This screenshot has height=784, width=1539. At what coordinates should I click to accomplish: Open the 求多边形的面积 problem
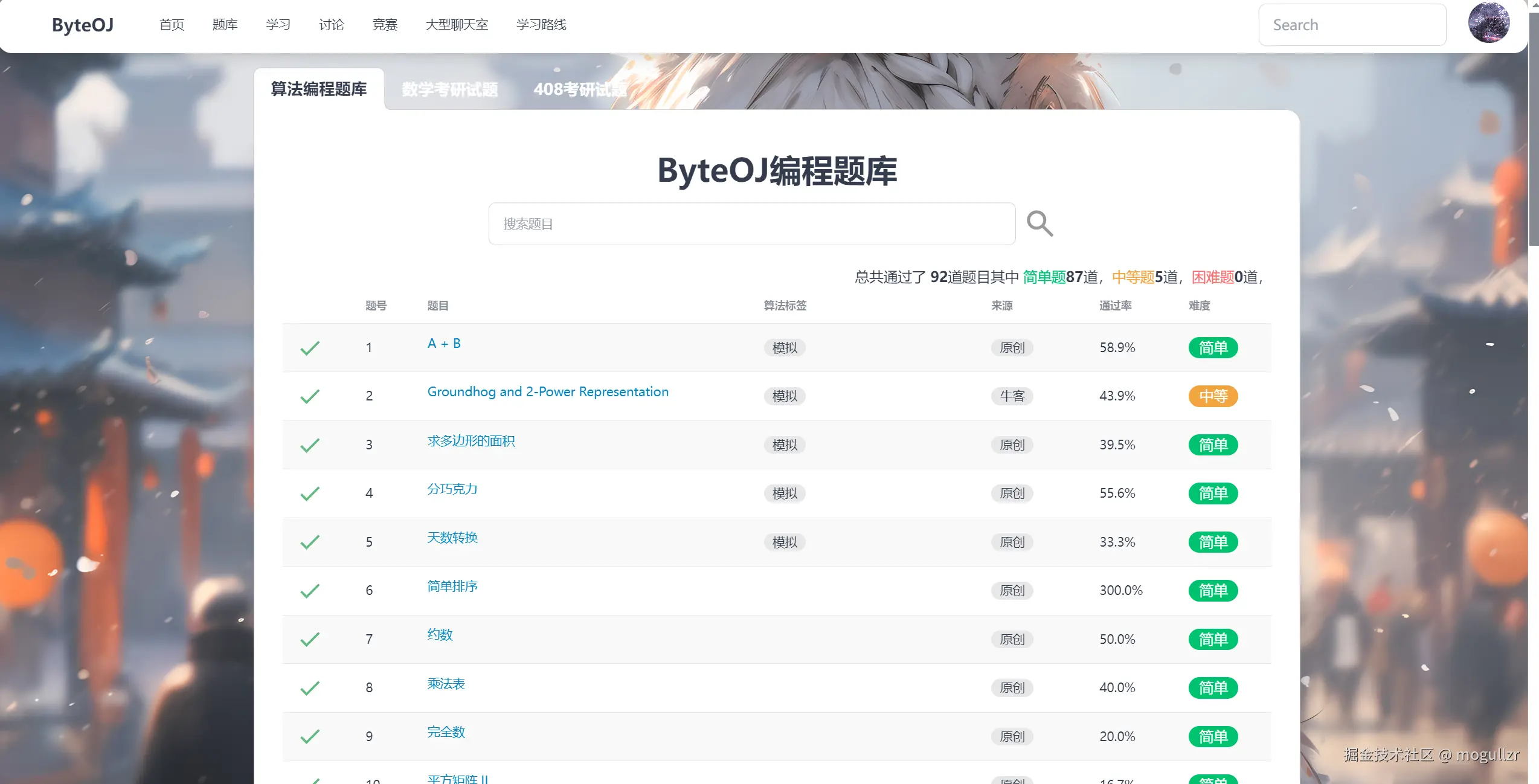click(x=471, y=441)
